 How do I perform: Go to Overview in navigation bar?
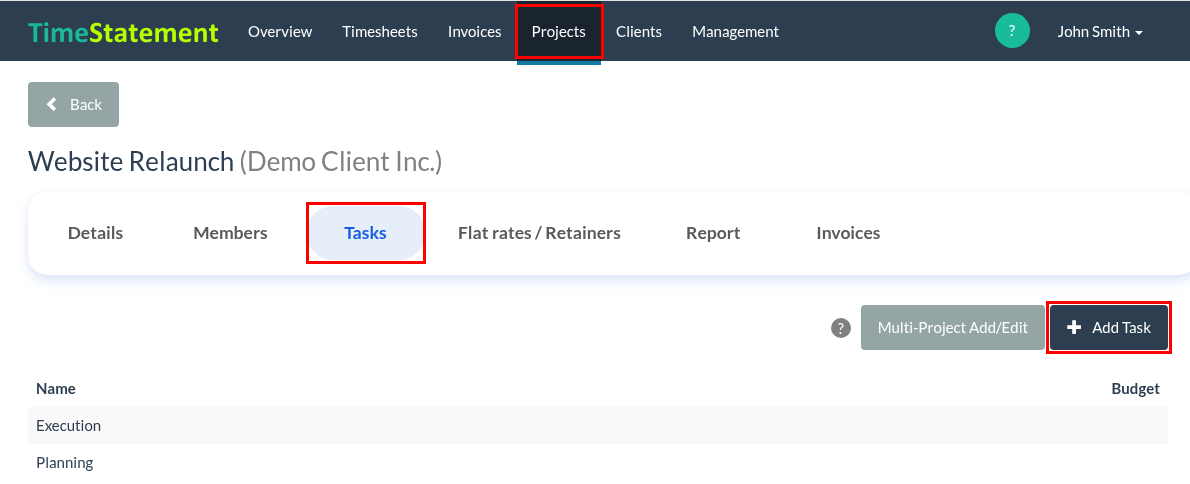pos(280,32)
